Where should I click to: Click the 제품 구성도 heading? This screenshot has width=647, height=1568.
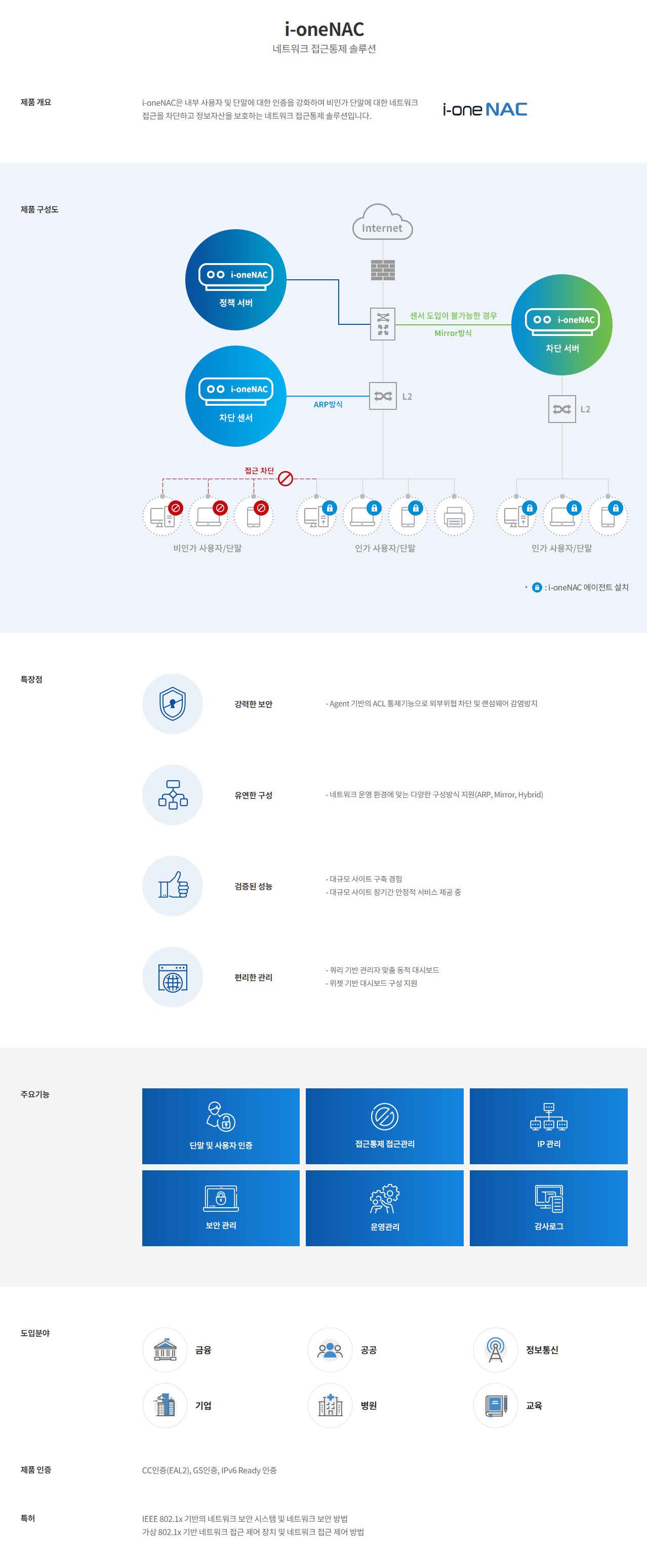coord(39,209)
